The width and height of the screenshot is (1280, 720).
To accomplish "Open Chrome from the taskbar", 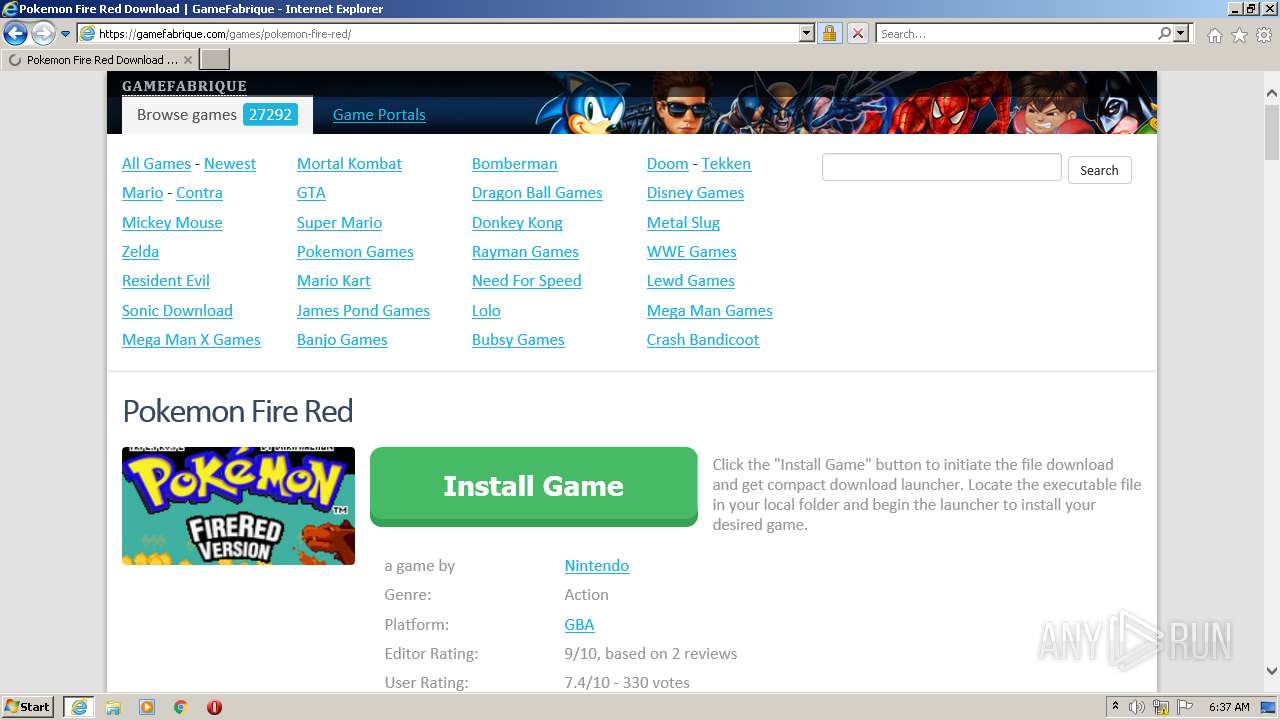I will click(180, 707).
